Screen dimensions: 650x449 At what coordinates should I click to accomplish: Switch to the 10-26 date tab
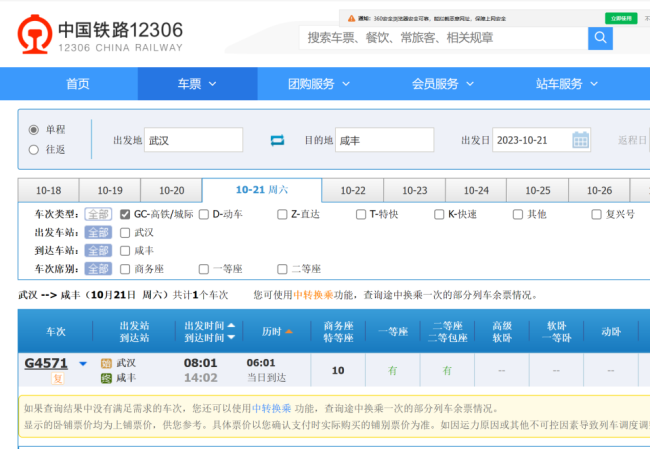(599, 190)
